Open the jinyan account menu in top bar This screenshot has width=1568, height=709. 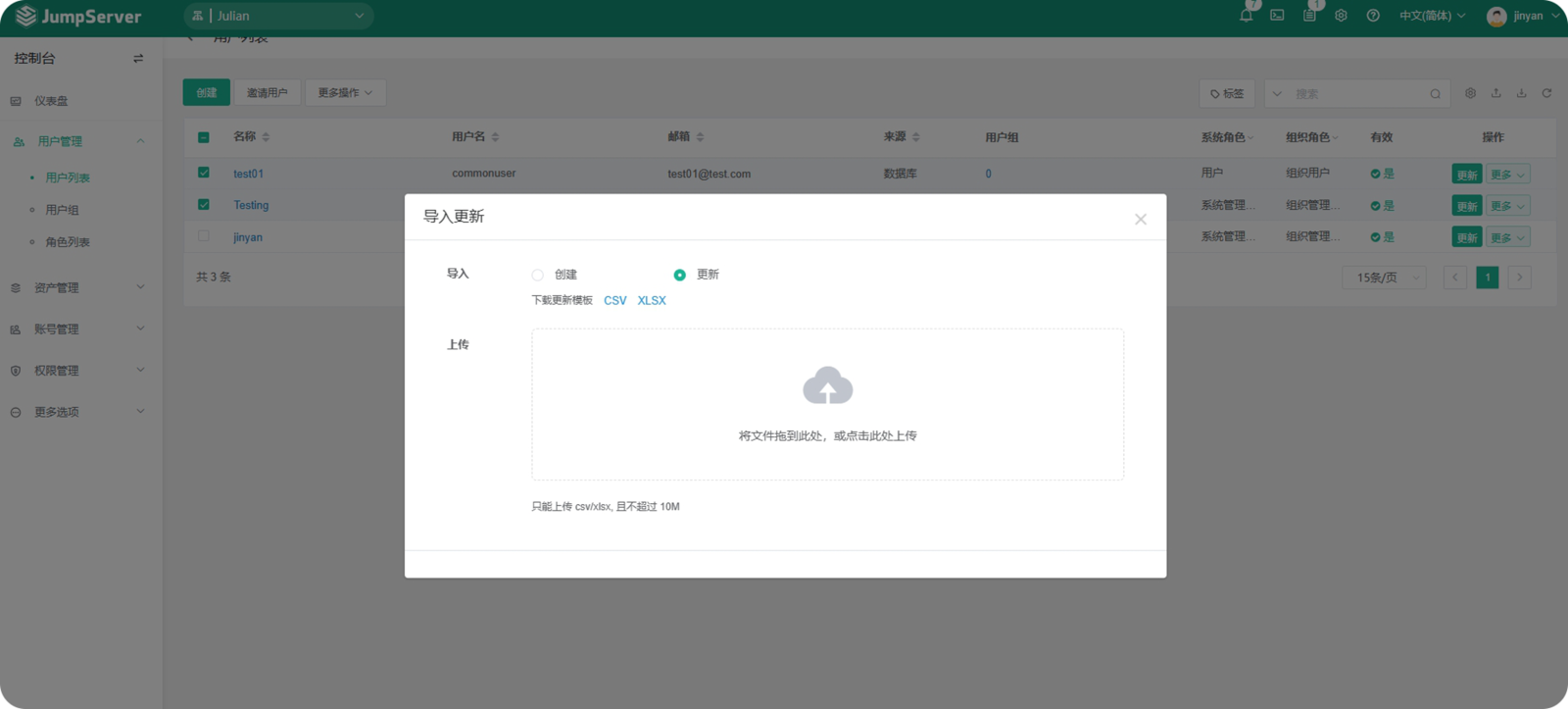click(1523, 16)
